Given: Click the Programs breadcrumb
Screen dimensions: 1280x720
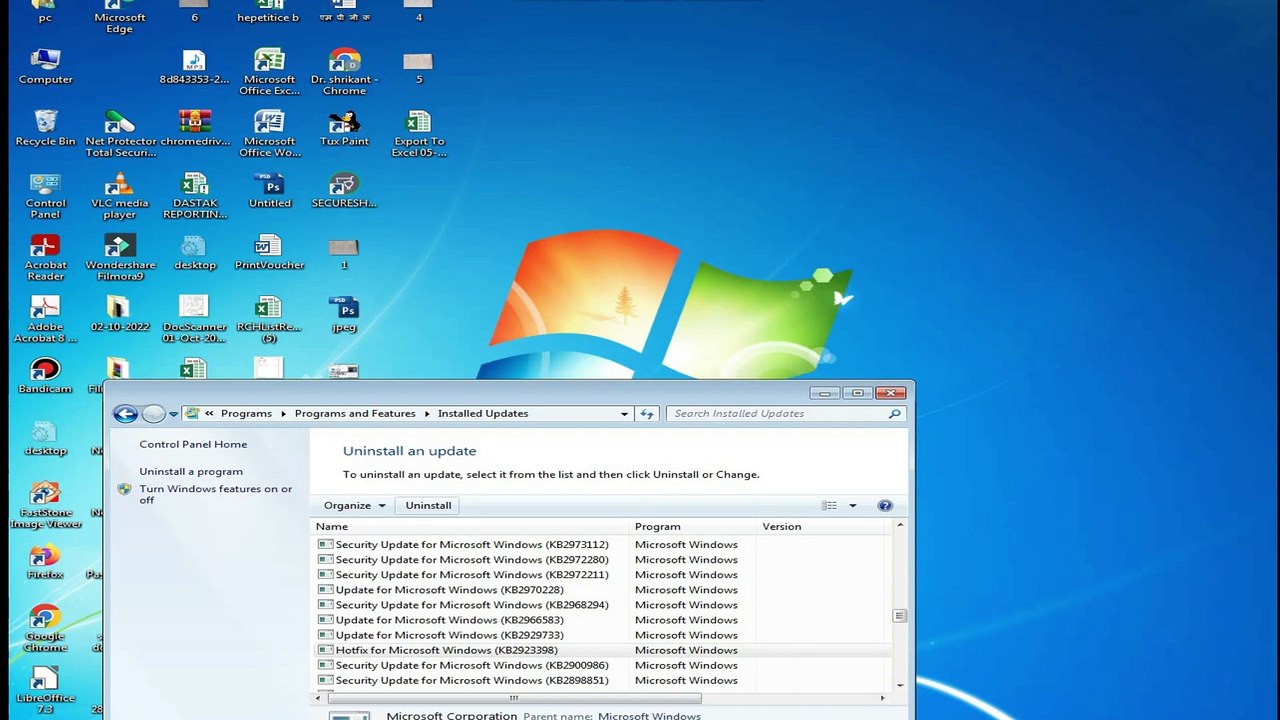Looking at the screenshot, I should pos(246,414).
